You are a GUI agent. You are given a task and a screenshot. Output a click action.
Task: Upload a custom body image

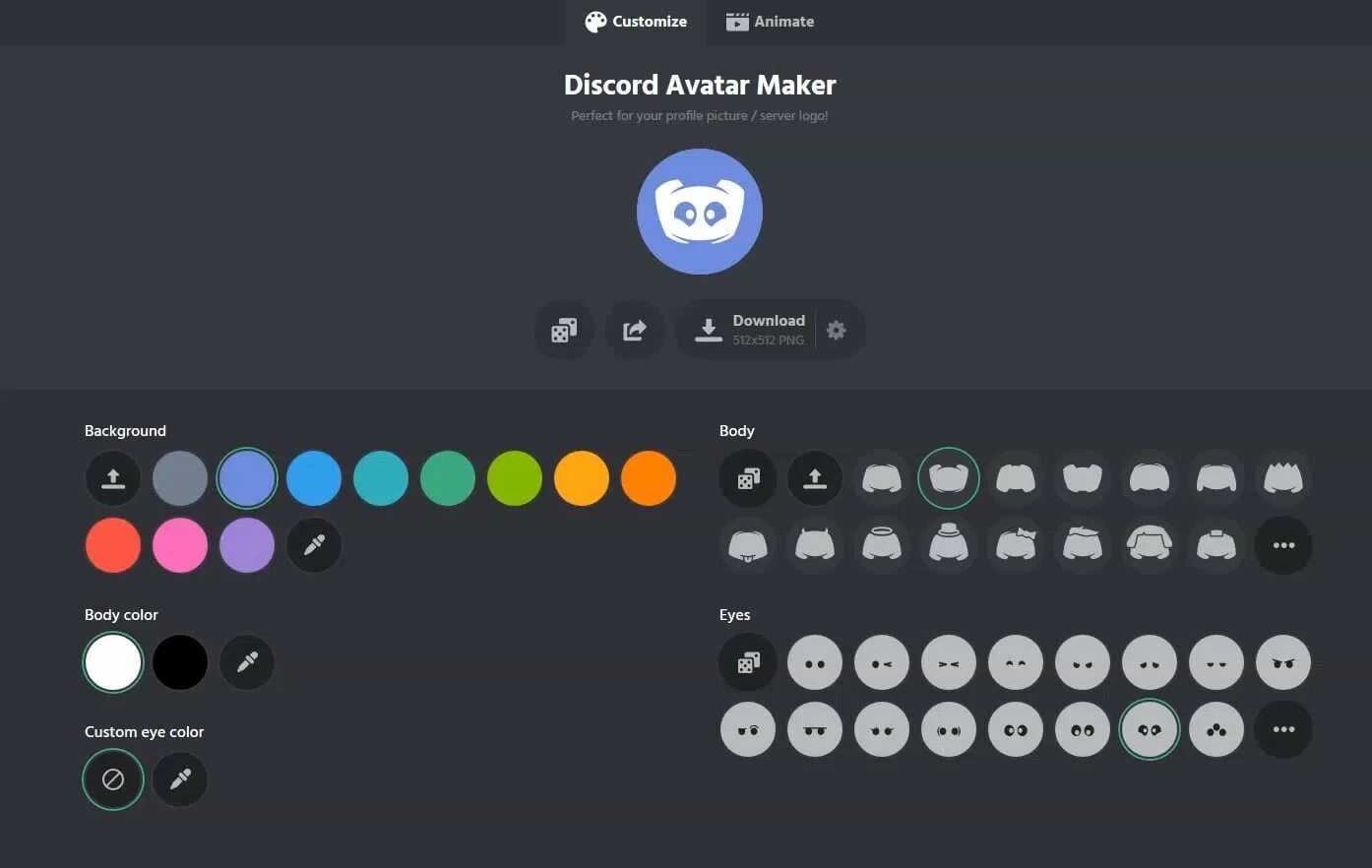(x=815, y=478)
